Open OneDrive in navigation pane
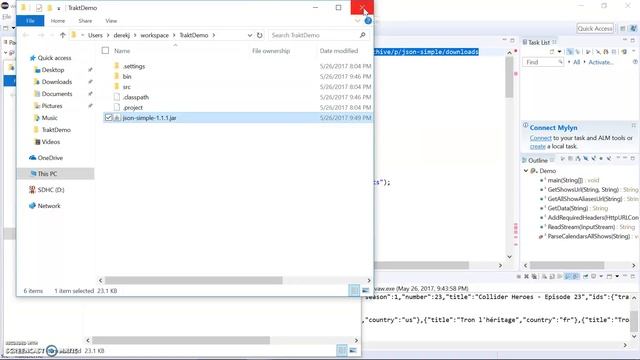640x360 pixels. point(50,158)
